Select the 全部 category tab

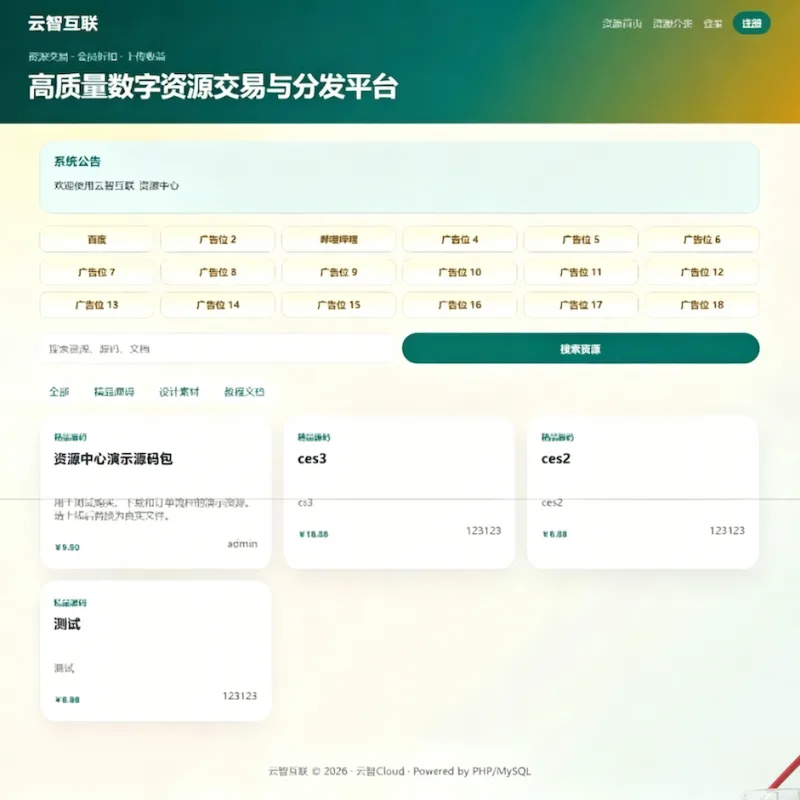click(x=59, y=392)
